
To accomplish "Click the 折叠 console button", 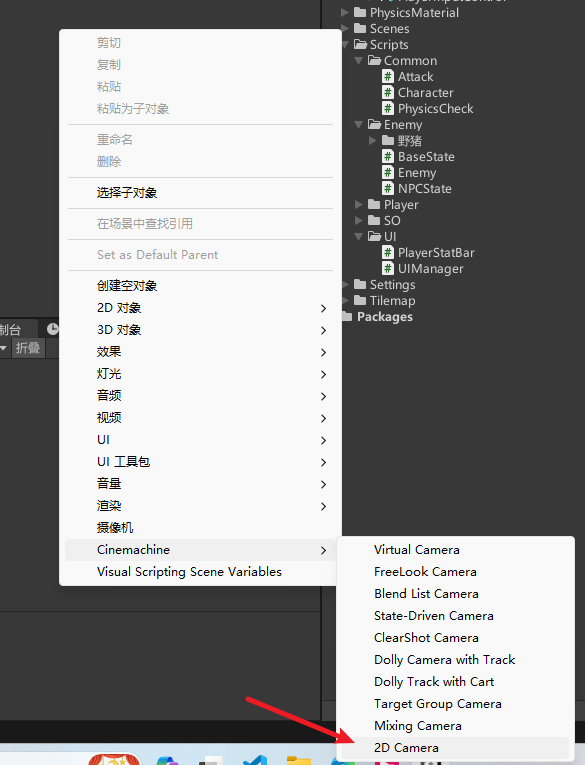I will click(x=28, y=348).
